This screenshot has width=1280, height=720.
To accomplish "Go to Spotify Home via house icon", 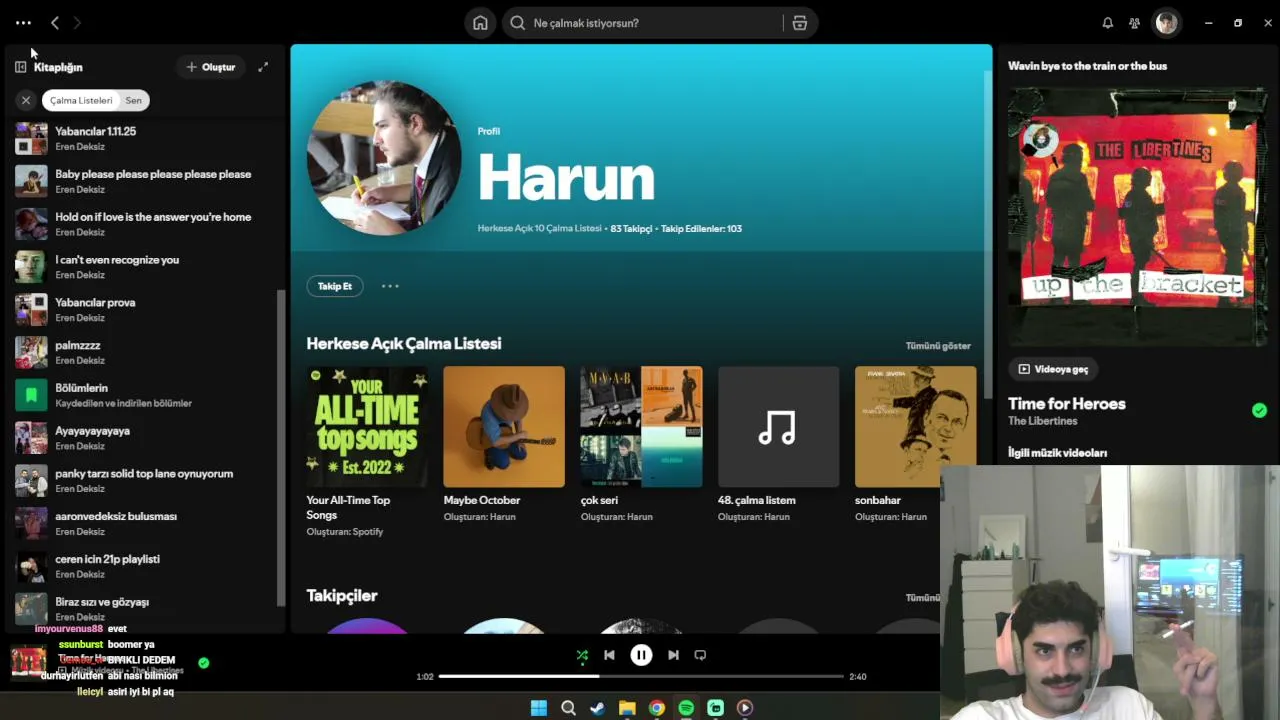I will [x=480, y=23].
